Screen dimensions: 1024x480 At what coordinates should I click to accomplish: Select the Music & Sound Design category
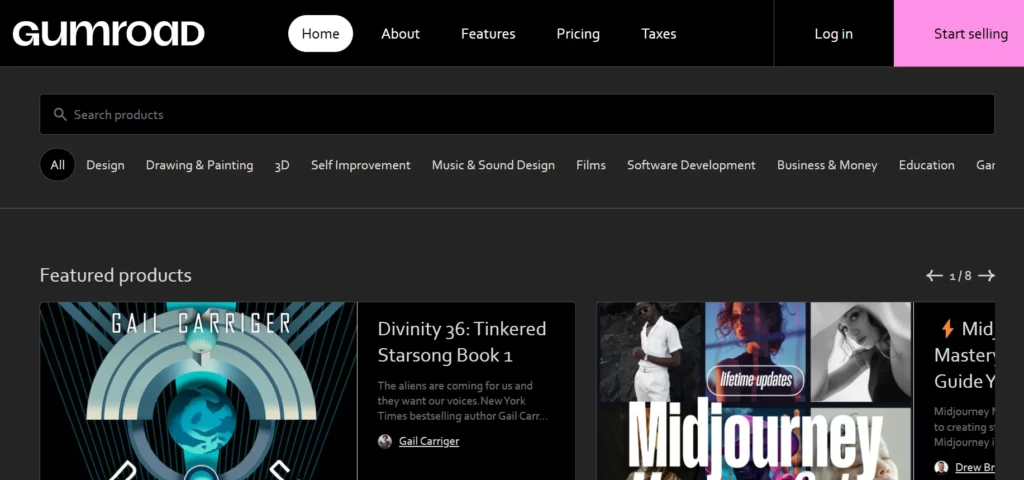pos(493,165)
